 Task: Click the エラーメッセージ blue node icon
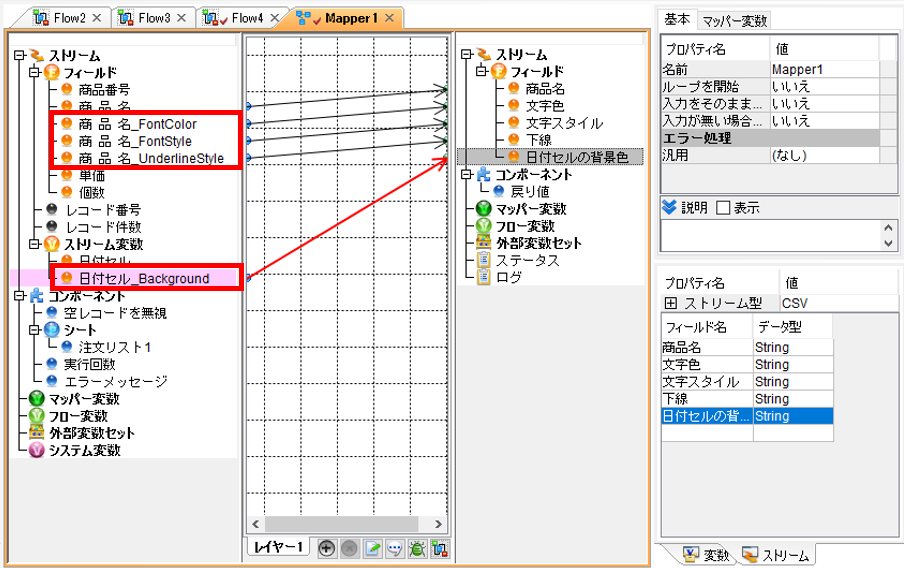click(x=52, y=381)
